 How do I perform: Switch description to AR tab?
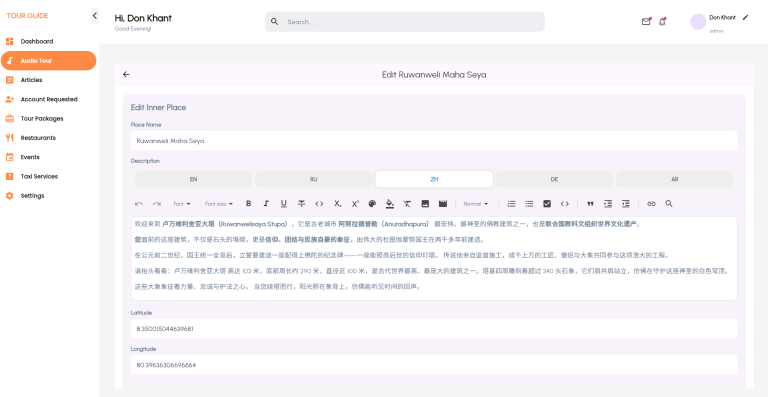(x=674, y=179)
